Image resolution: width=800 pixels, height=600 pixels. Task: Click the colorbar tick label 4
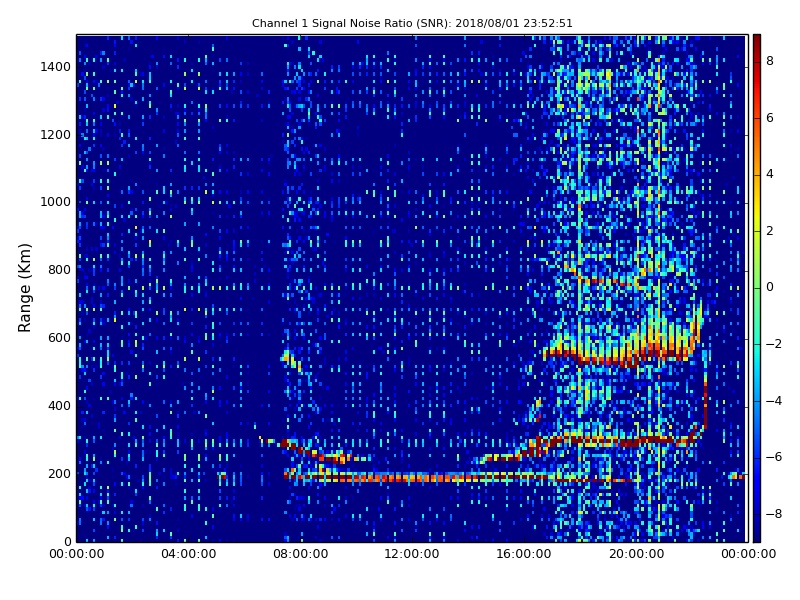pos(770,174)
